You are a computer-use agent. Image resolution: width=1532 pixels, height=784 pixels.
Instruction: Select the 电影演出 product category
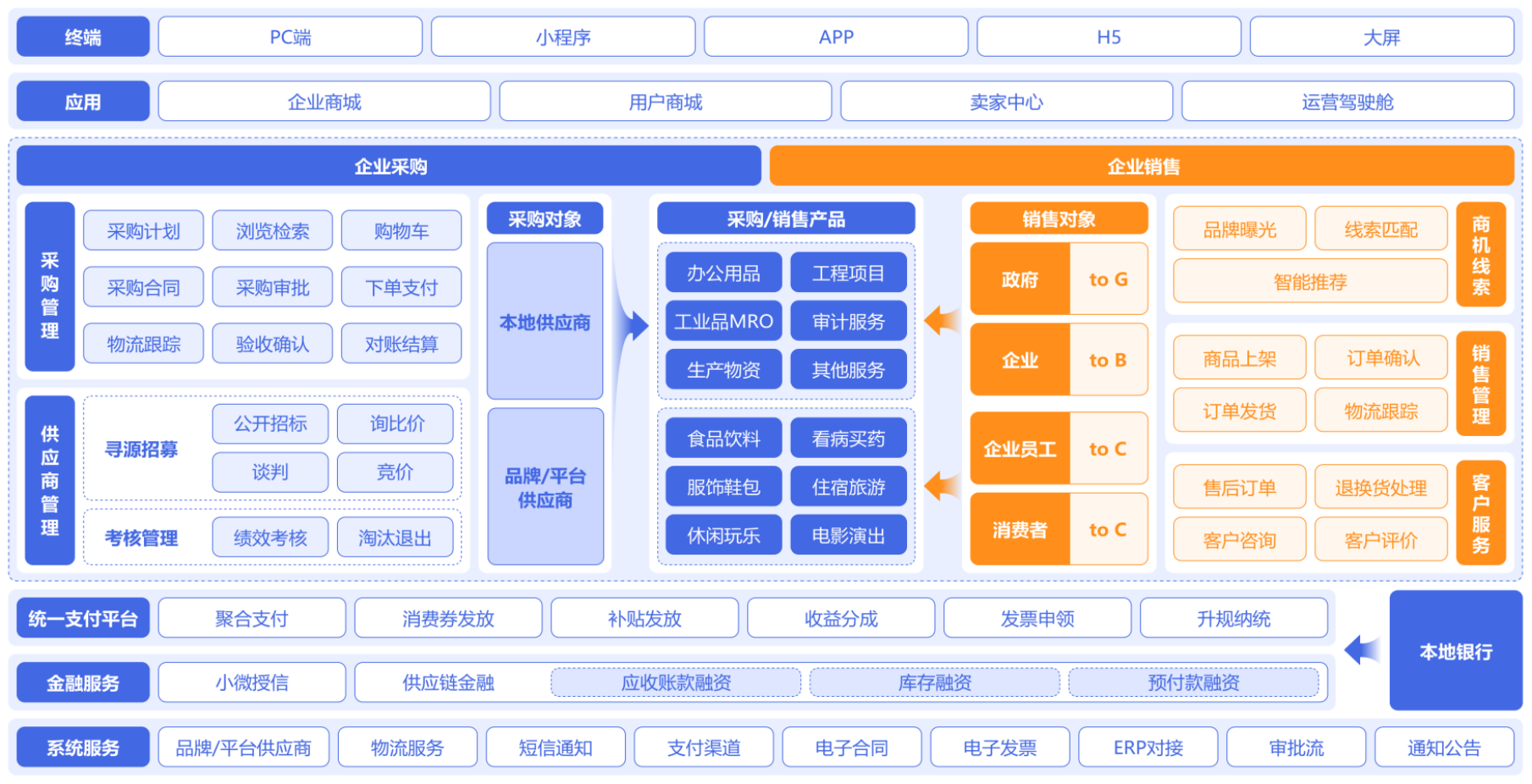click(x=848, y=536)
